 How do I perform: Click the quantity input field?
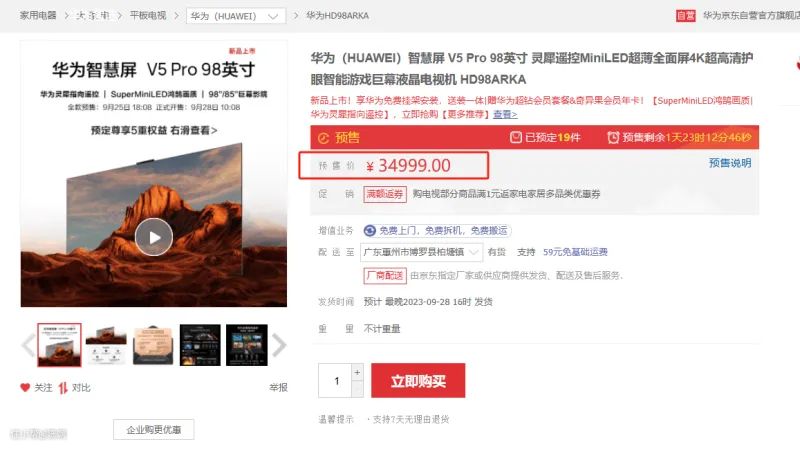point(335,381)
